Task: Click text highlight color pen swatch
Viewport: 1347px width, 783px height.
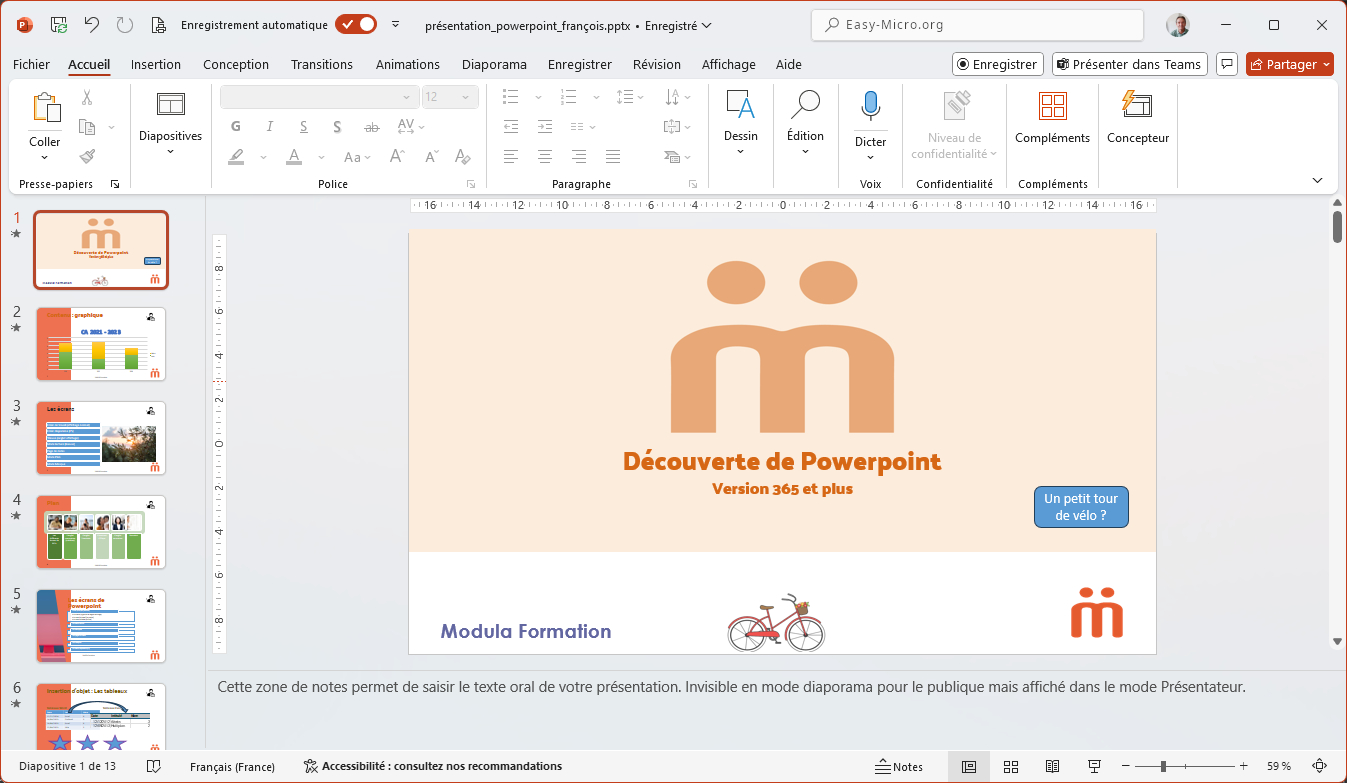Action: pyautogui.click(x=236, y=157)
